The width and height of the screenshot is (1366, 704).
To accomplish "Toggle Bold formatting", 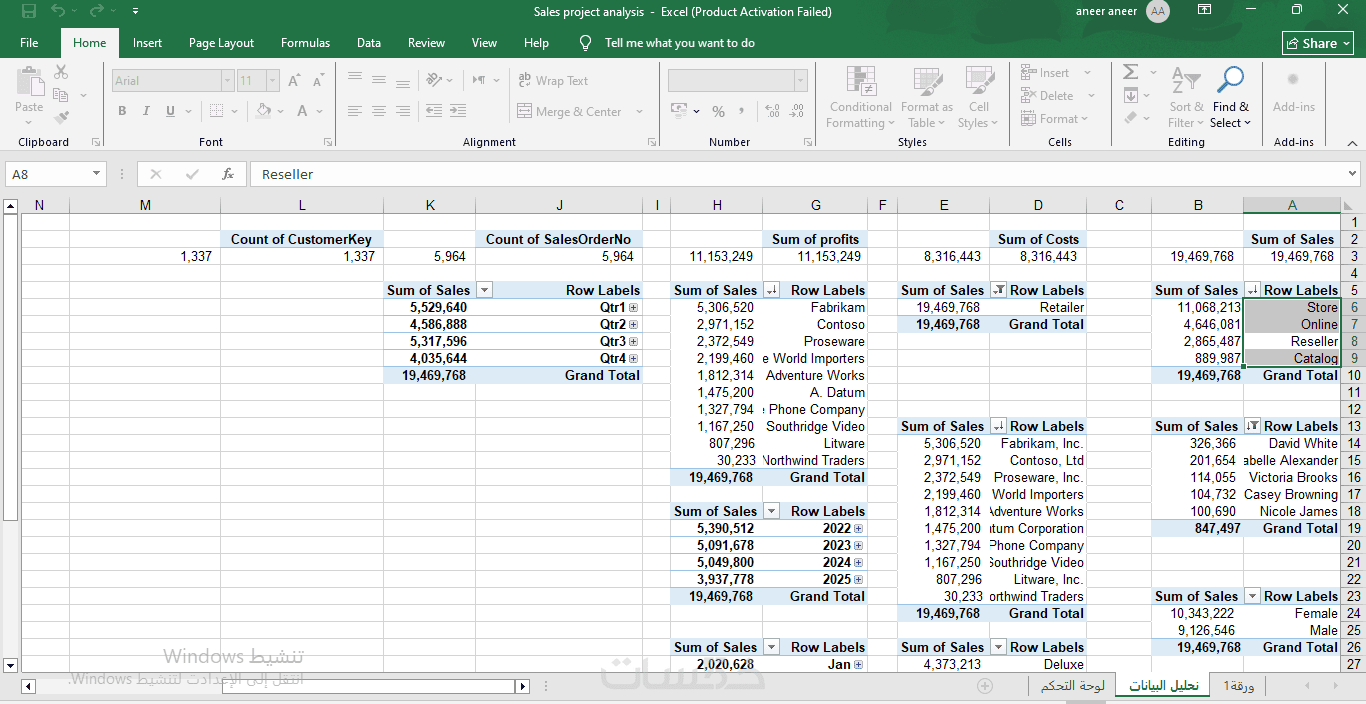I will tap(122, 111).
